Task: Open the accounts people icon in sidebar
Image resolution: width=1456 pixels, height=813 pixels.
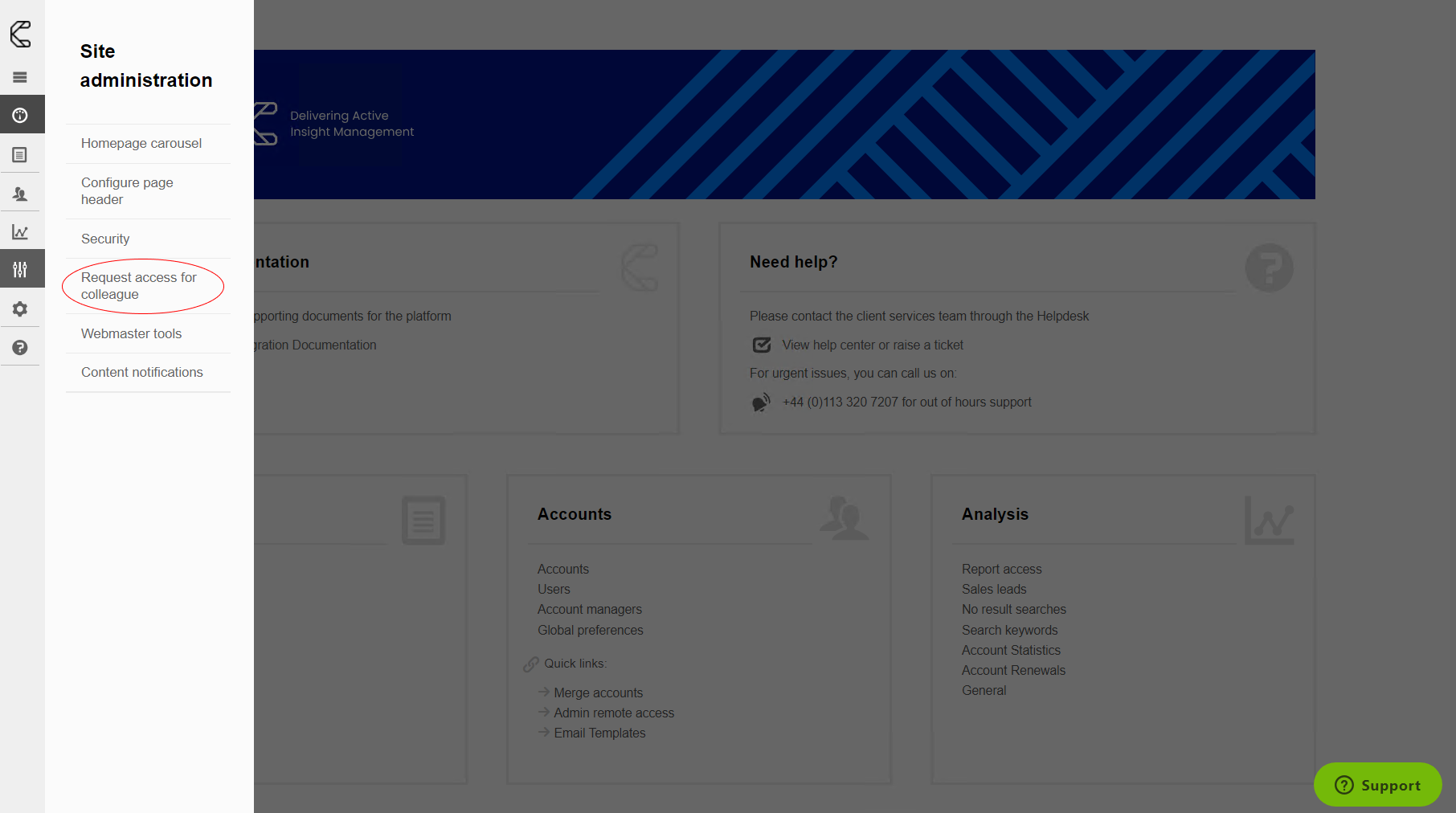Action: click(x=20, y=194)
